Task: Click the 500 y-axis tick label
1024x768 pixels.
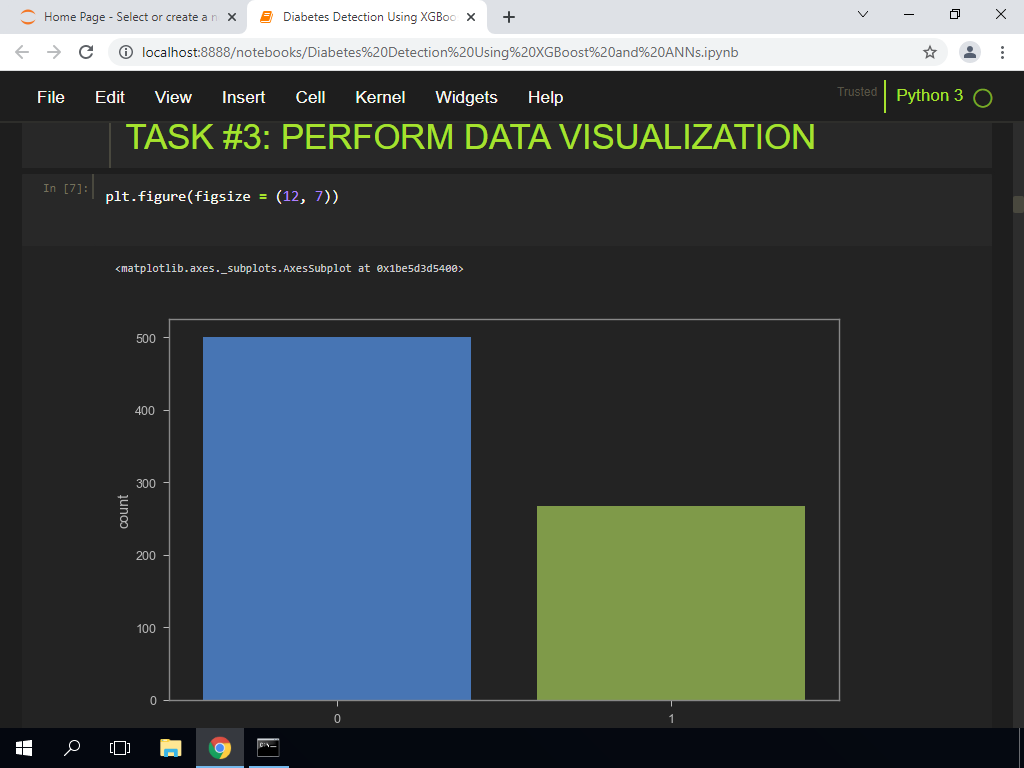Action: (x=146, y=338)
